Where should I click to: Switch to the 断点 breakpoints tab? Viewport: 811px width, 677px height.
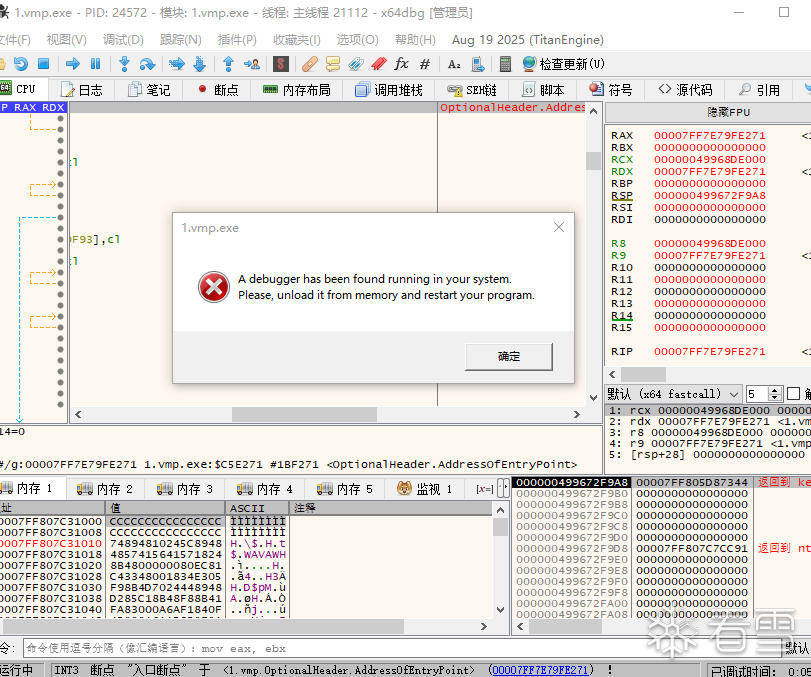[218, 90]
